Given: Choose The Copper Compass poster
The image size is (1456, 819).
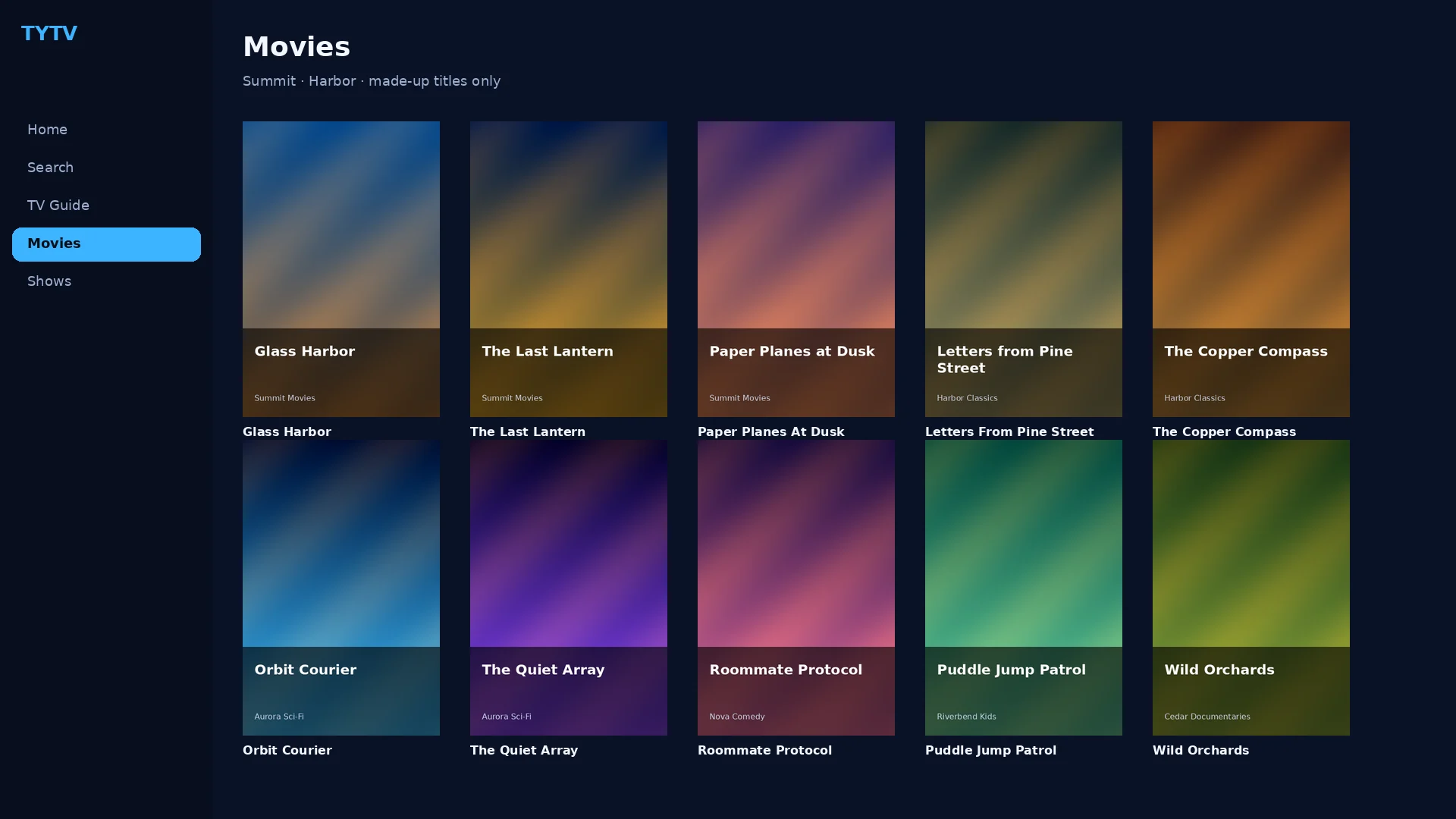Looking at the screenshot, I should (x=1251, y=269).
